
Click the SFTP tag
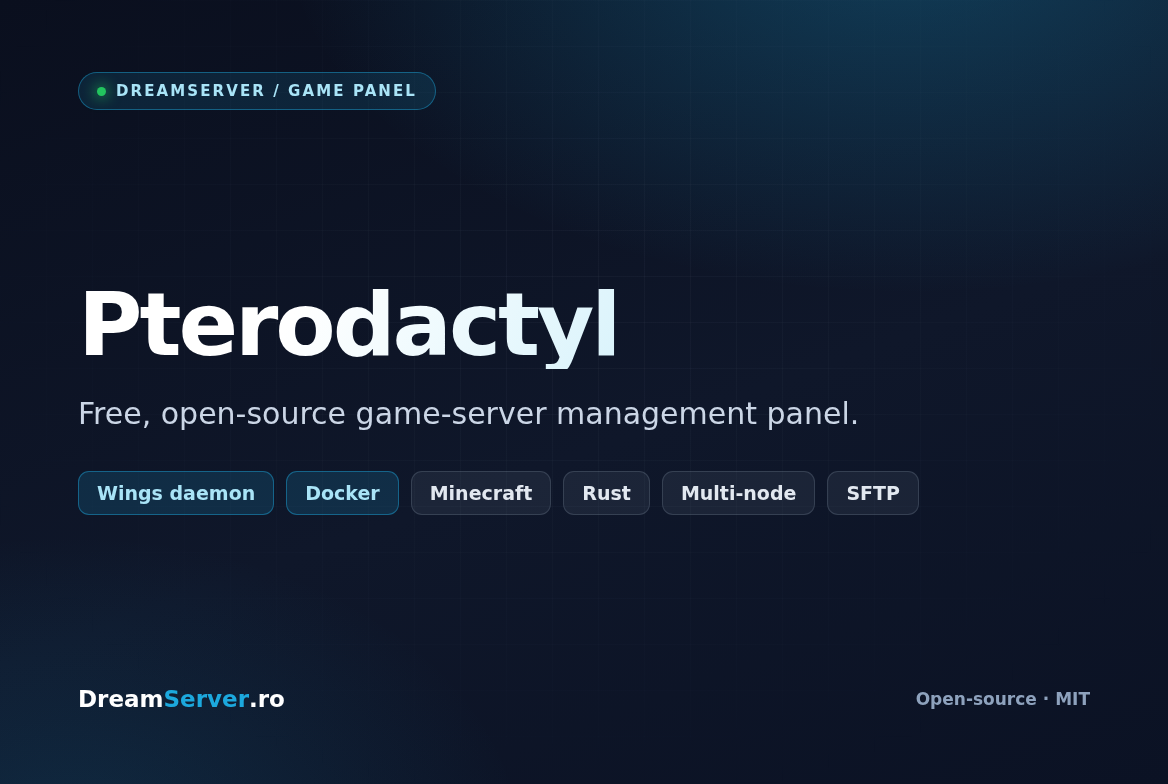(873, 493)
